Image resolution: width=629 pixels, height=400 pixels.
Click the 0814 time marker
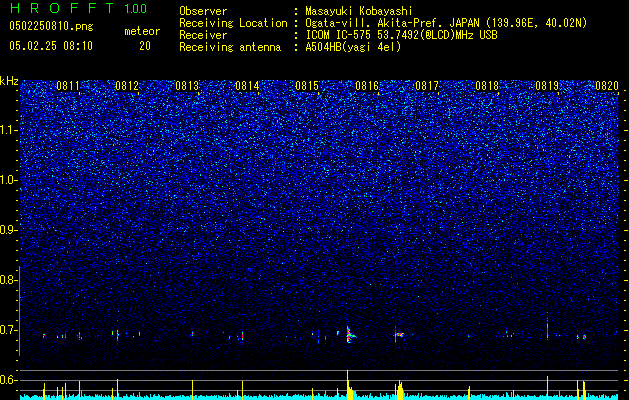[x=247, y=86]
